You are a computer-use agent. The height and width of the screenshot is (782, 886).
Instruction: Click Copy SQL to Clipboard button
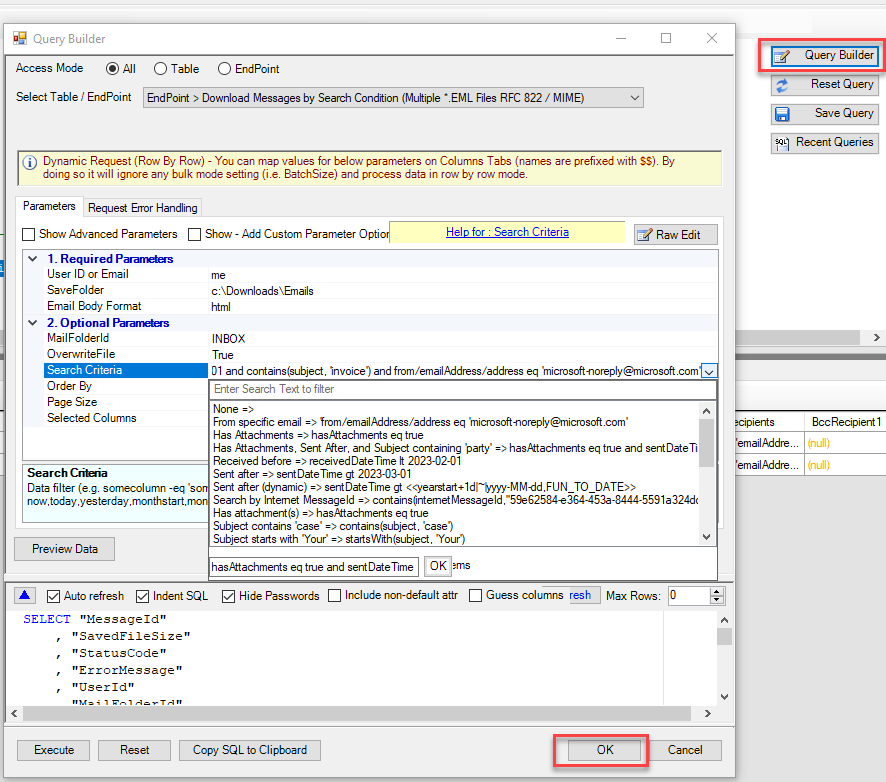250,750
